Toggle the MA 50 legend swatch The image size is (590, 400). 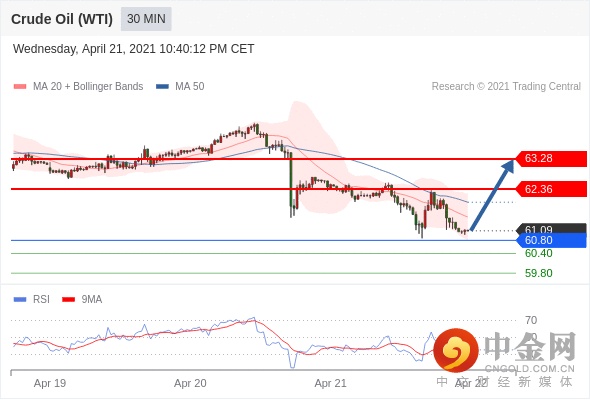(162, 87)
